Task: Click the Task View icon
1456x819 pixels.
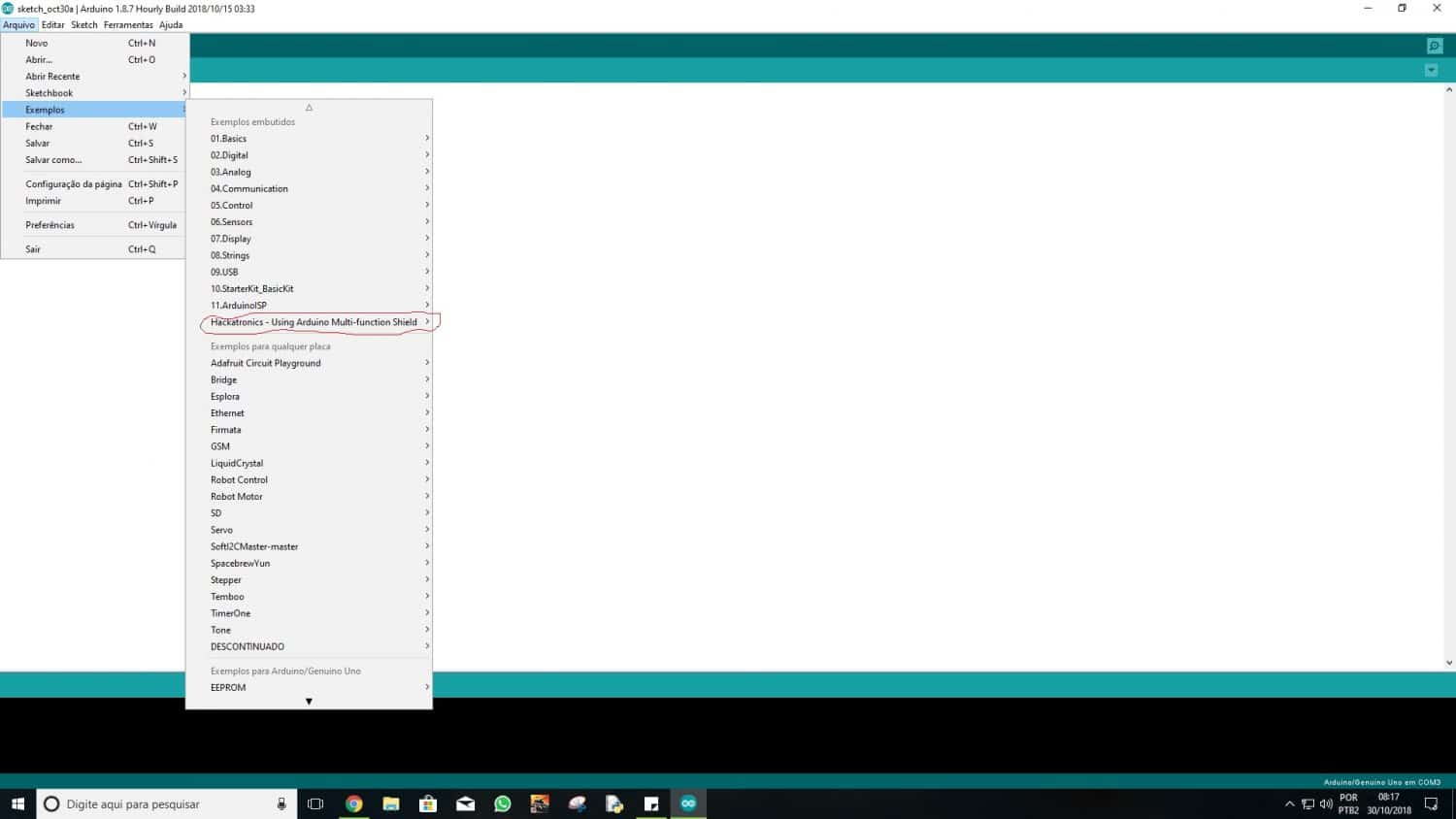Action: [x=315, y=803]
